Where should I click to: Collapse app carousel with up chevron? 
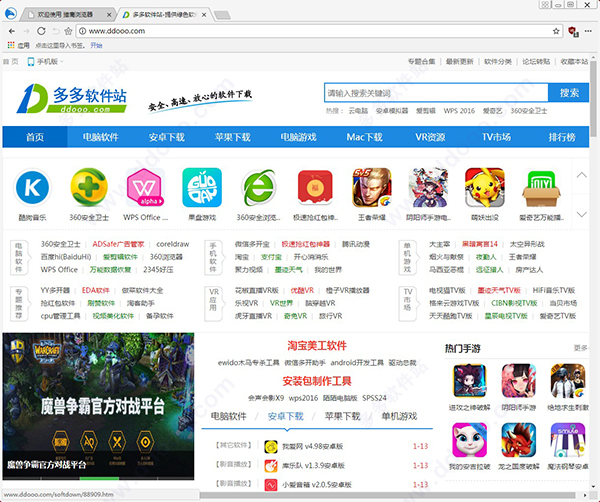pos(582,175)
